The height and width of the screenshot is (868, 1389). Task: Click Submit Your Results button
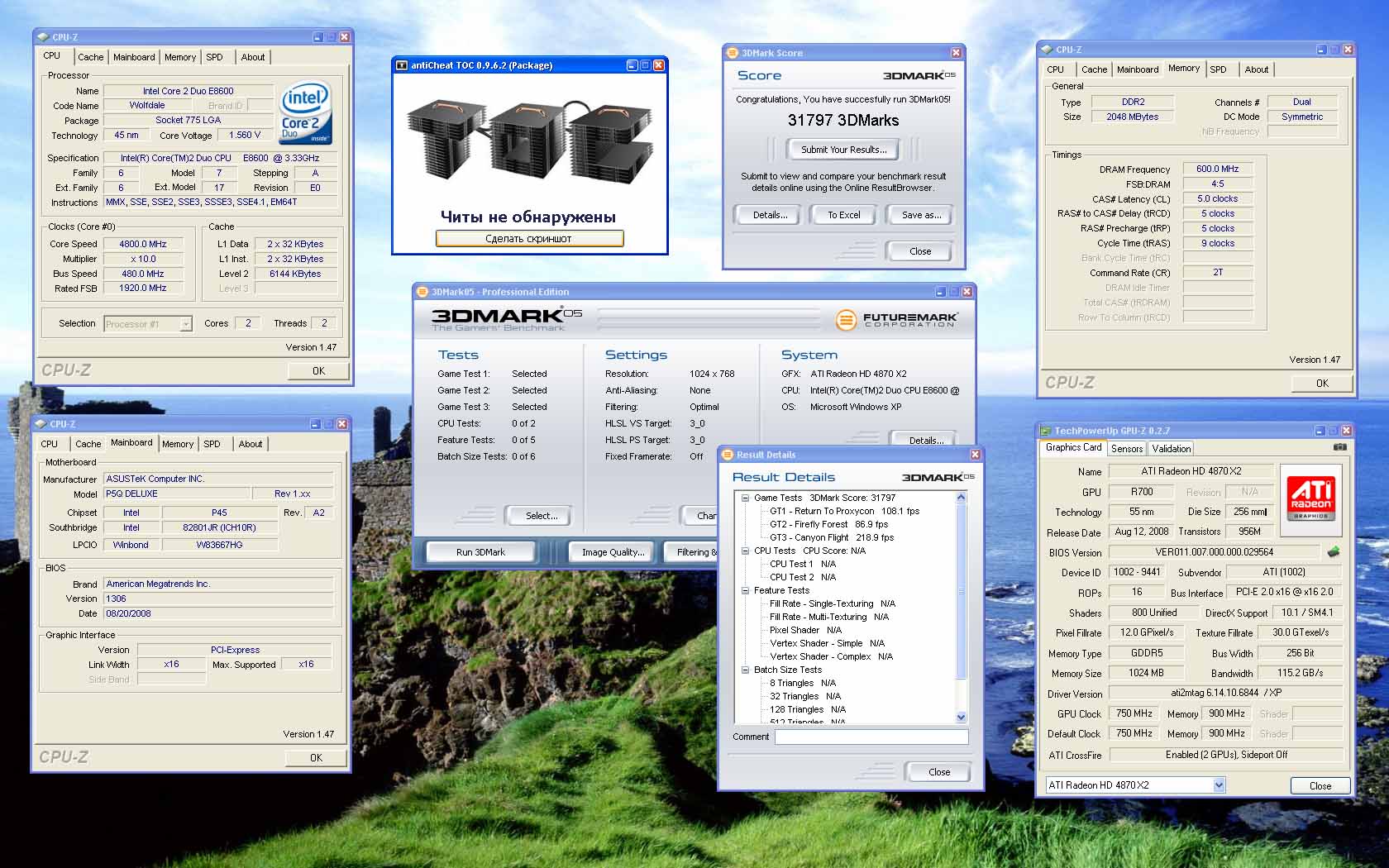(x=843, y=150)
